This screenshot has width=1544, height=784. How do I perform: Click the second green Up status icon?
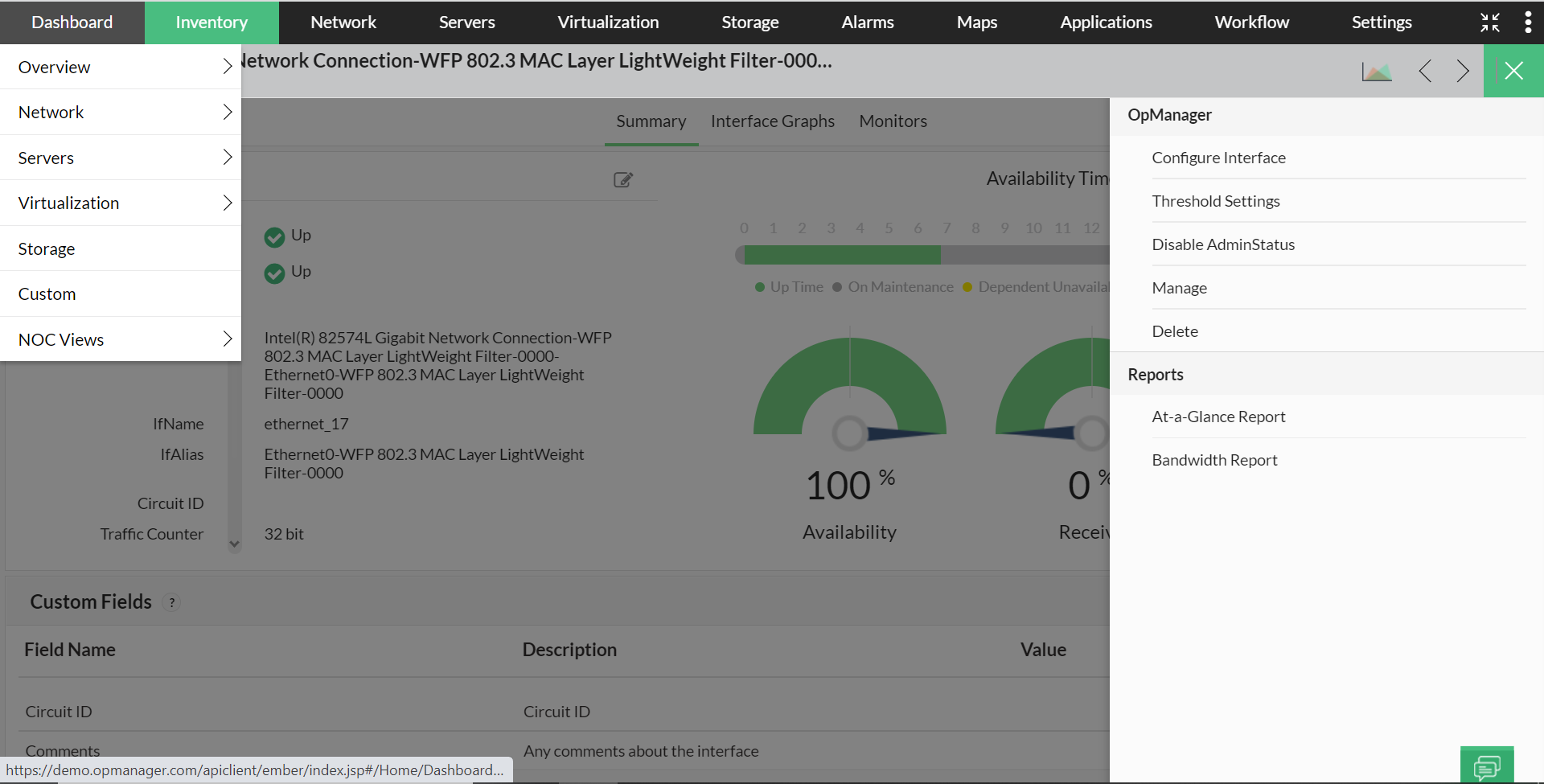click(x=274, y=273)
